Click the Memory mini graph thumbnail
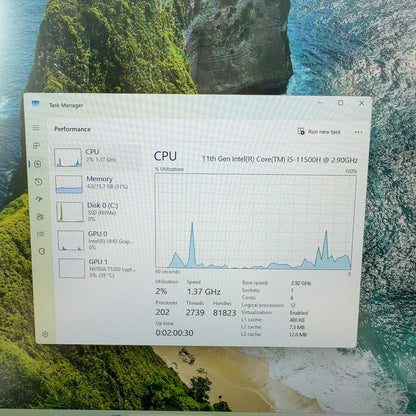This screenshot has width=416, height=416. click(69, 184)
